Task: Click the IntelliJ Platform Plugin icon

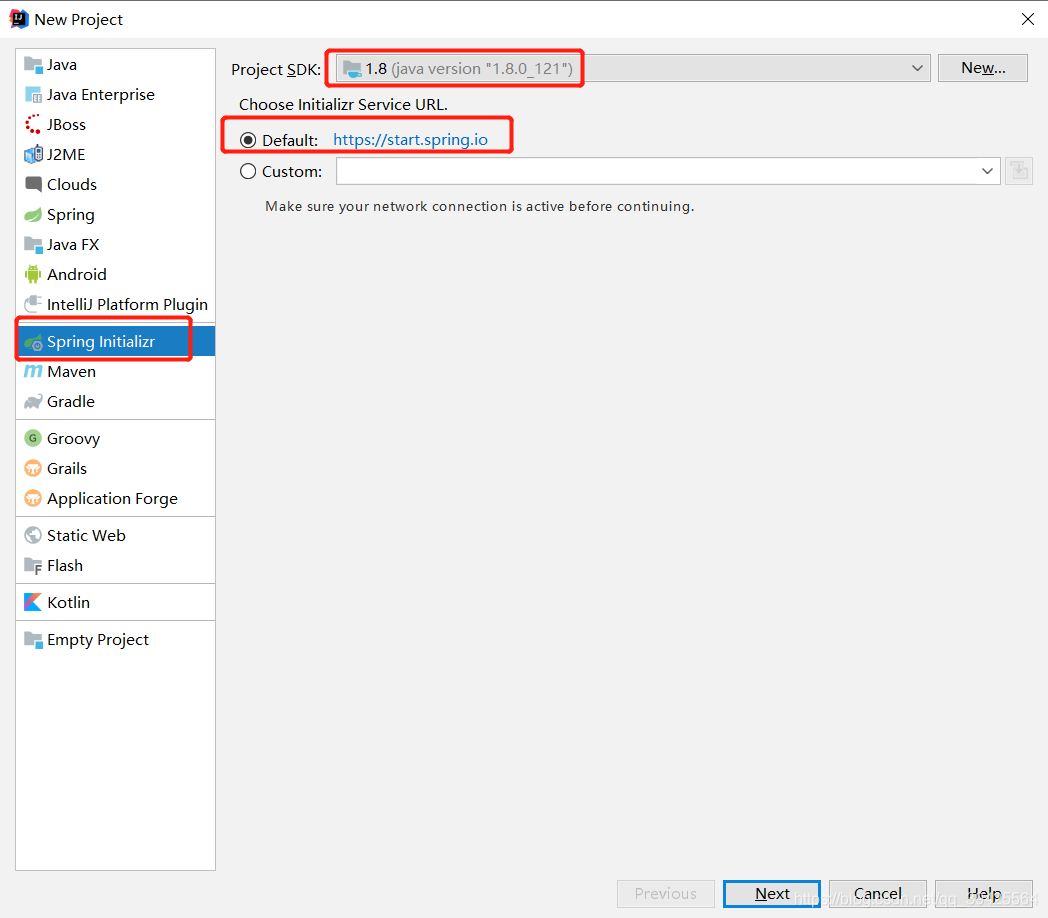Action: (33, 304)
